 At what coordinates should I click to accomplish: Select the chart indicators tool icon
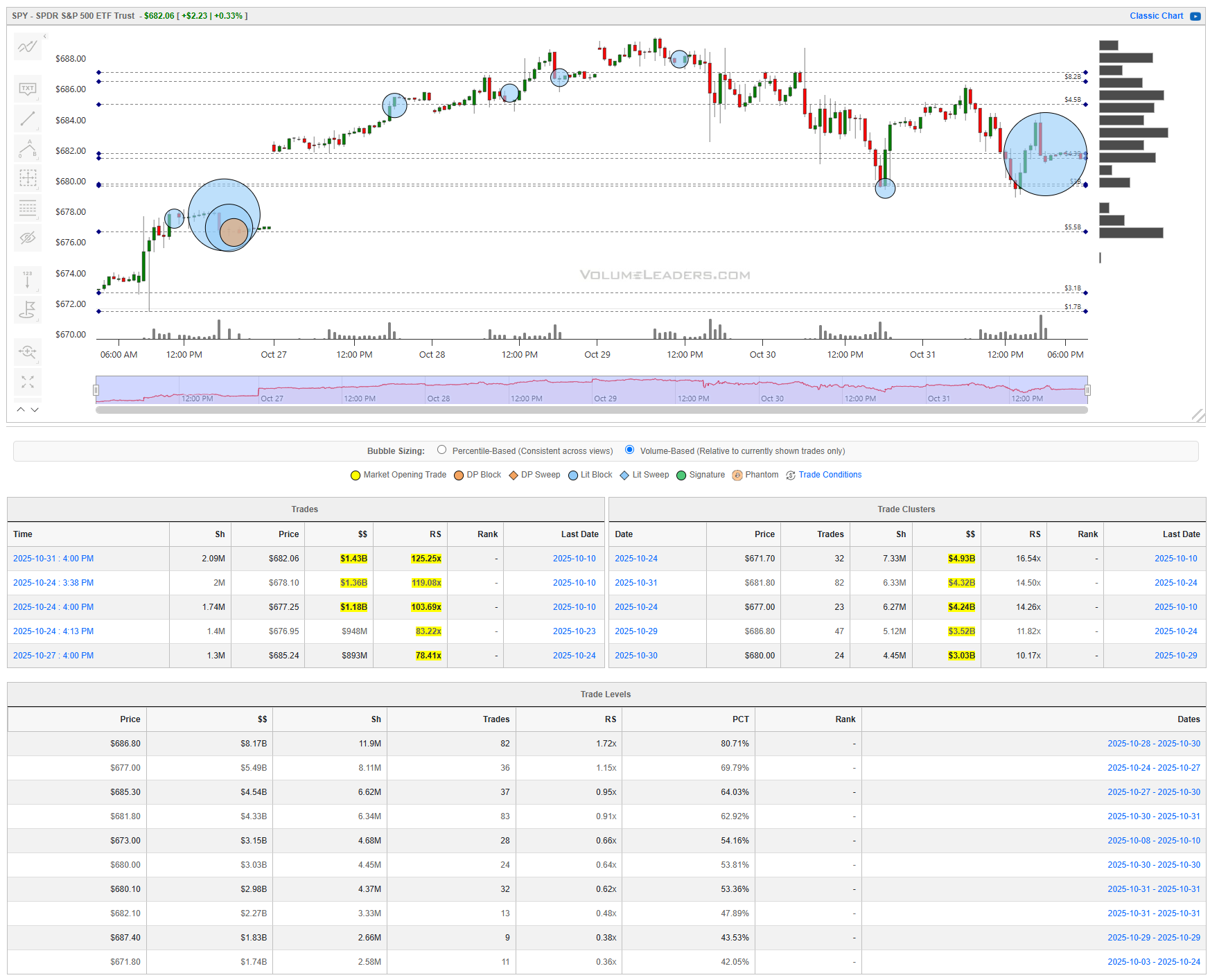coord(28,47)
